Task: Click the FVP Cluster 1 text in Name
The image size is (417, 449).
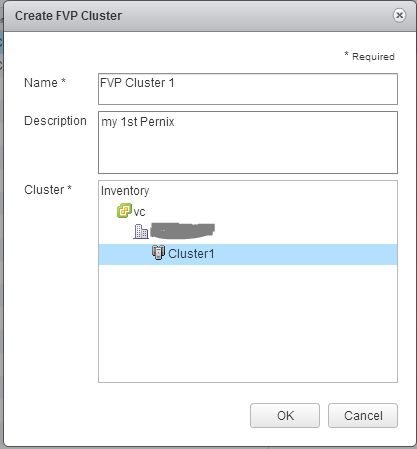Action: tap(137, 83)
